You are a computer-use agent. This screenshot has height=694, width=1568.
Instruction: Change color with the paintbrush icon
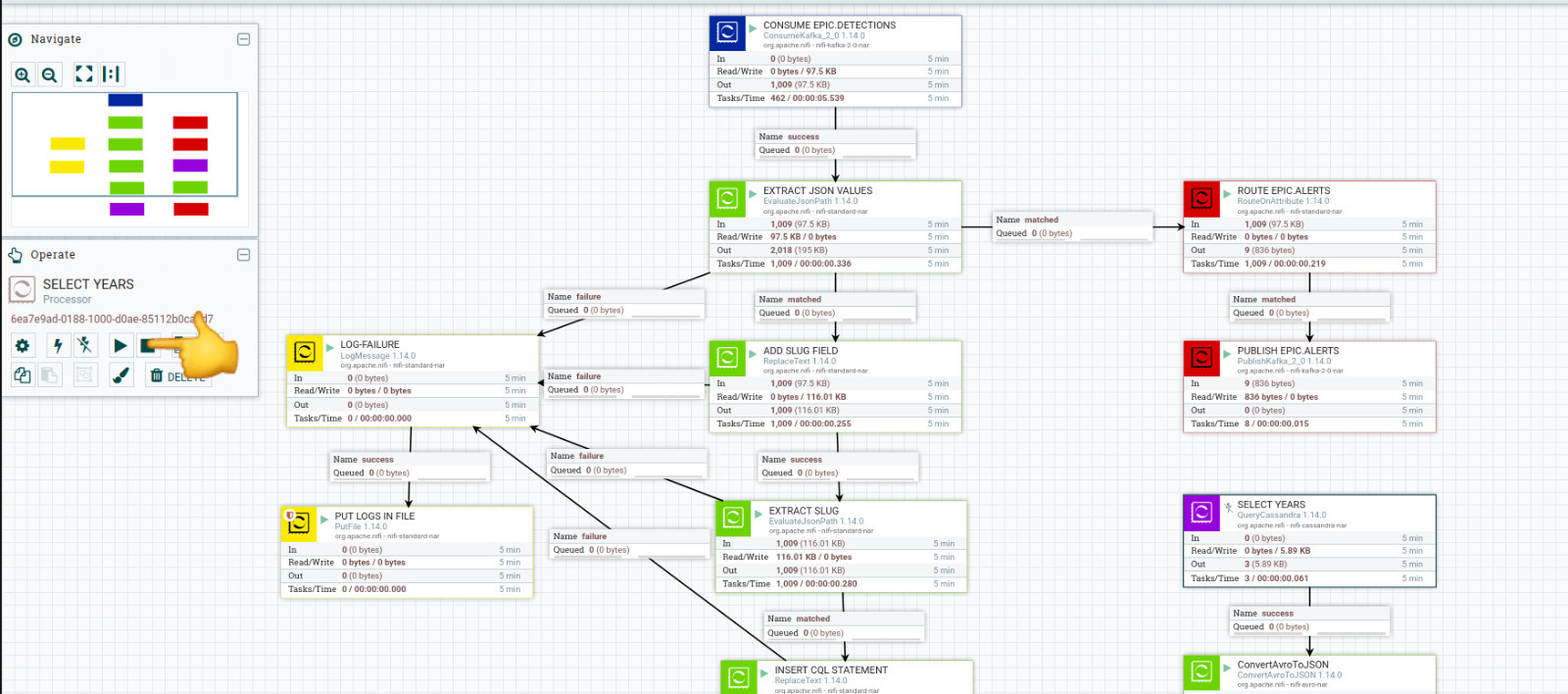tap(121, 374)
